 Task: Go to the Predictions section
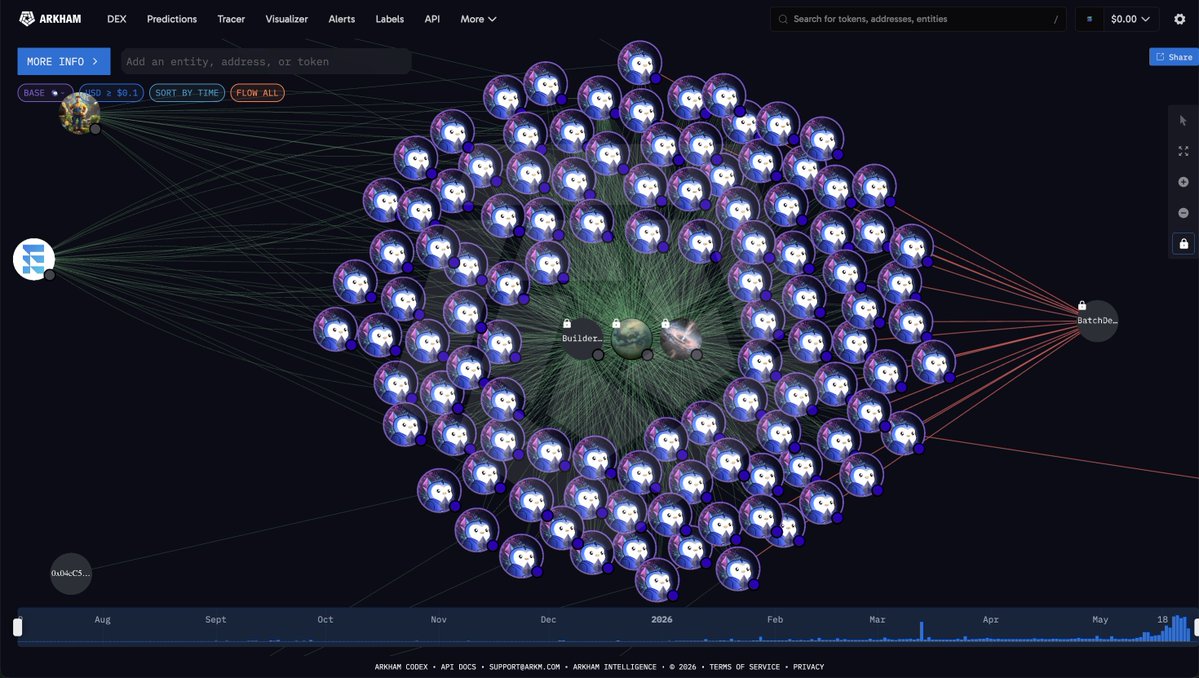(x=172, y=19)
